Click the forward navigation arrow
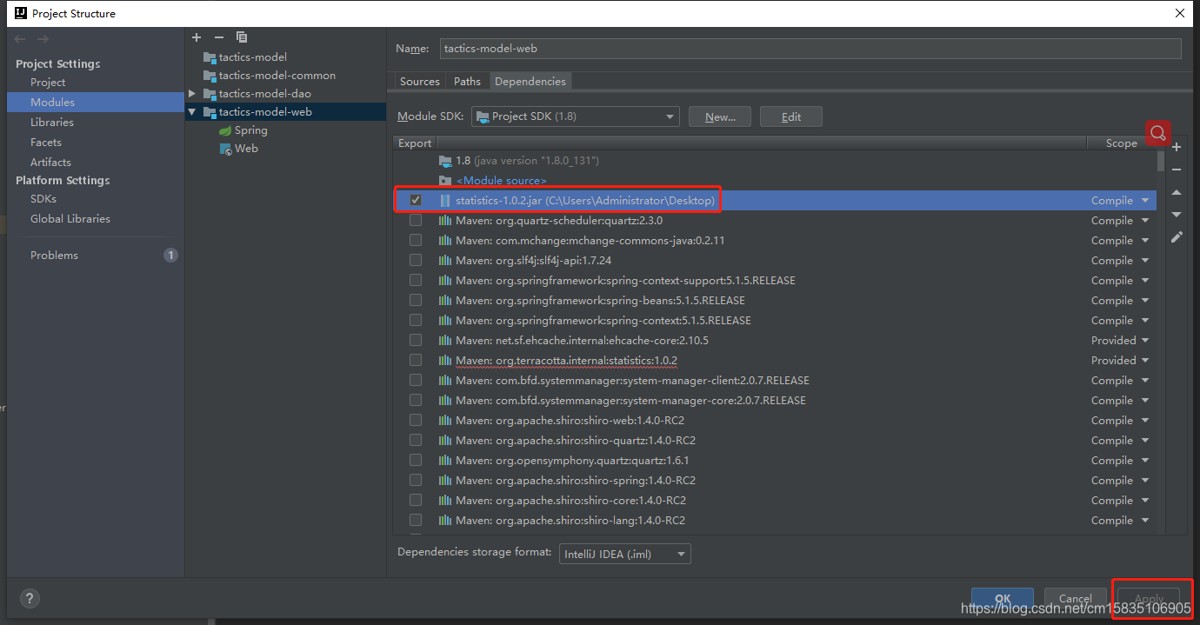The height and width of the screenshot is (625, 1200). (42, 38)
